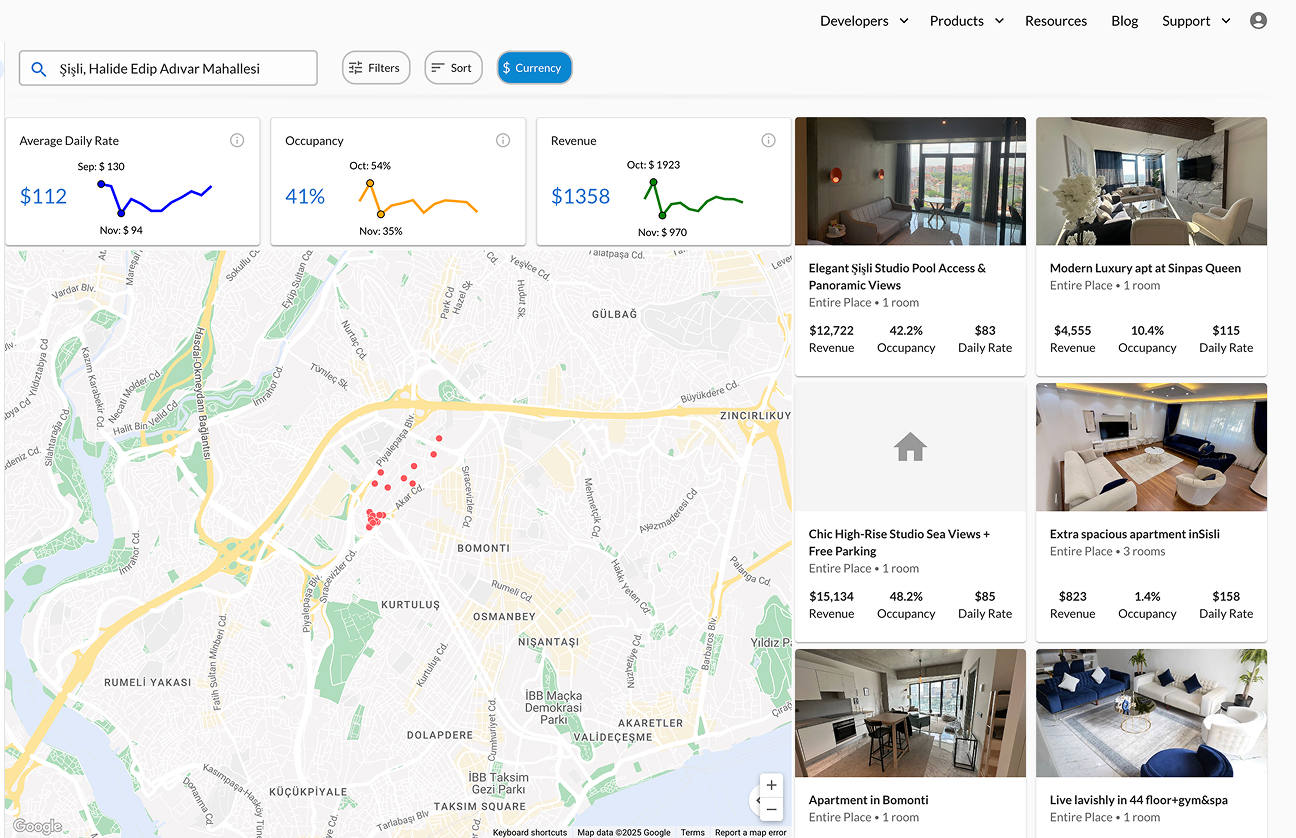Open info icon on Occupancy card
1296x838 pixels.
pos(503,141)
